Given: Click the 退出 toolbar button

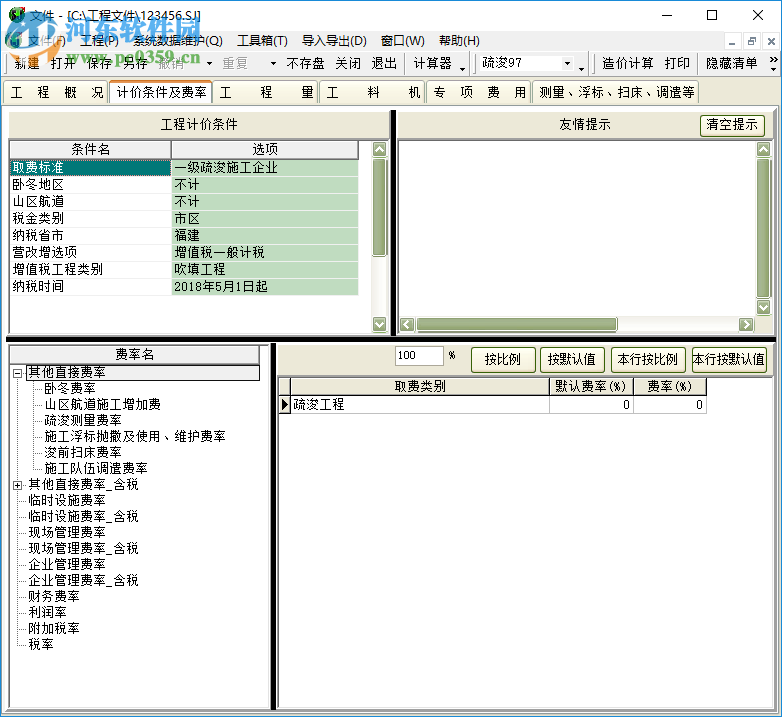Looking at the screenshot, I should pos(384,63).
